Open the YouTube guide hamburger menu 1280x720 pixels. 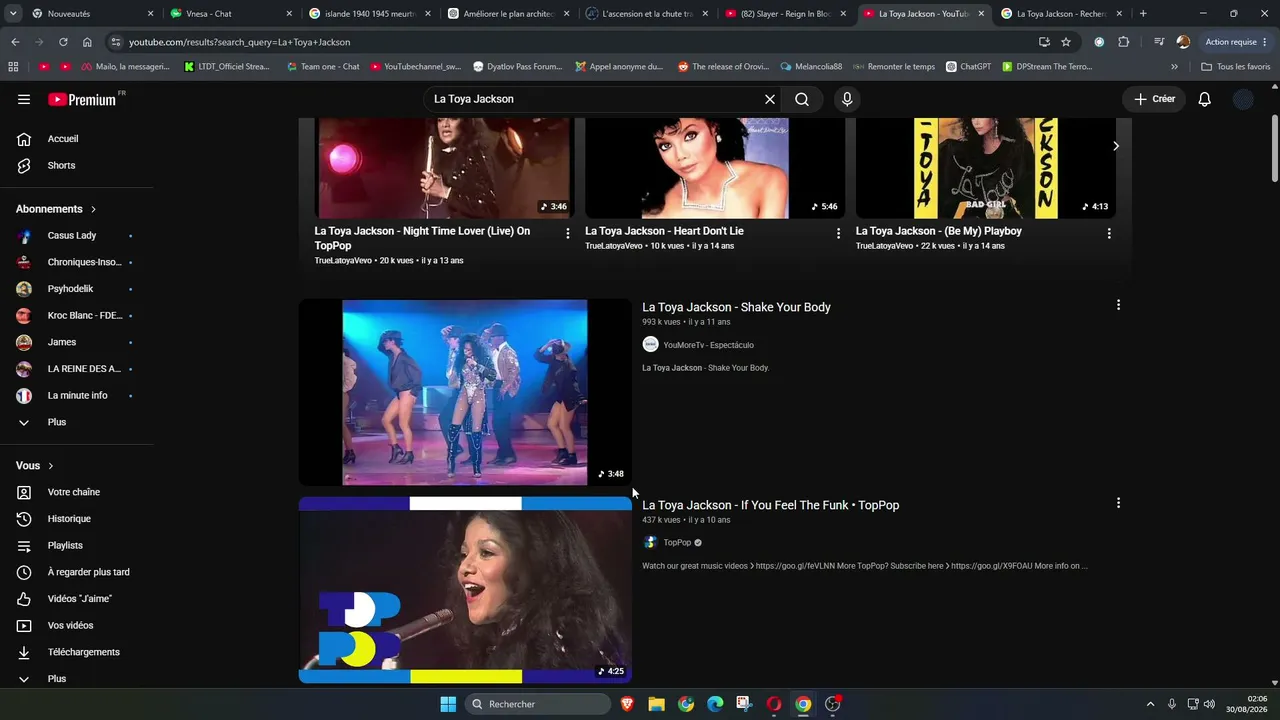(x=24, y=99)
